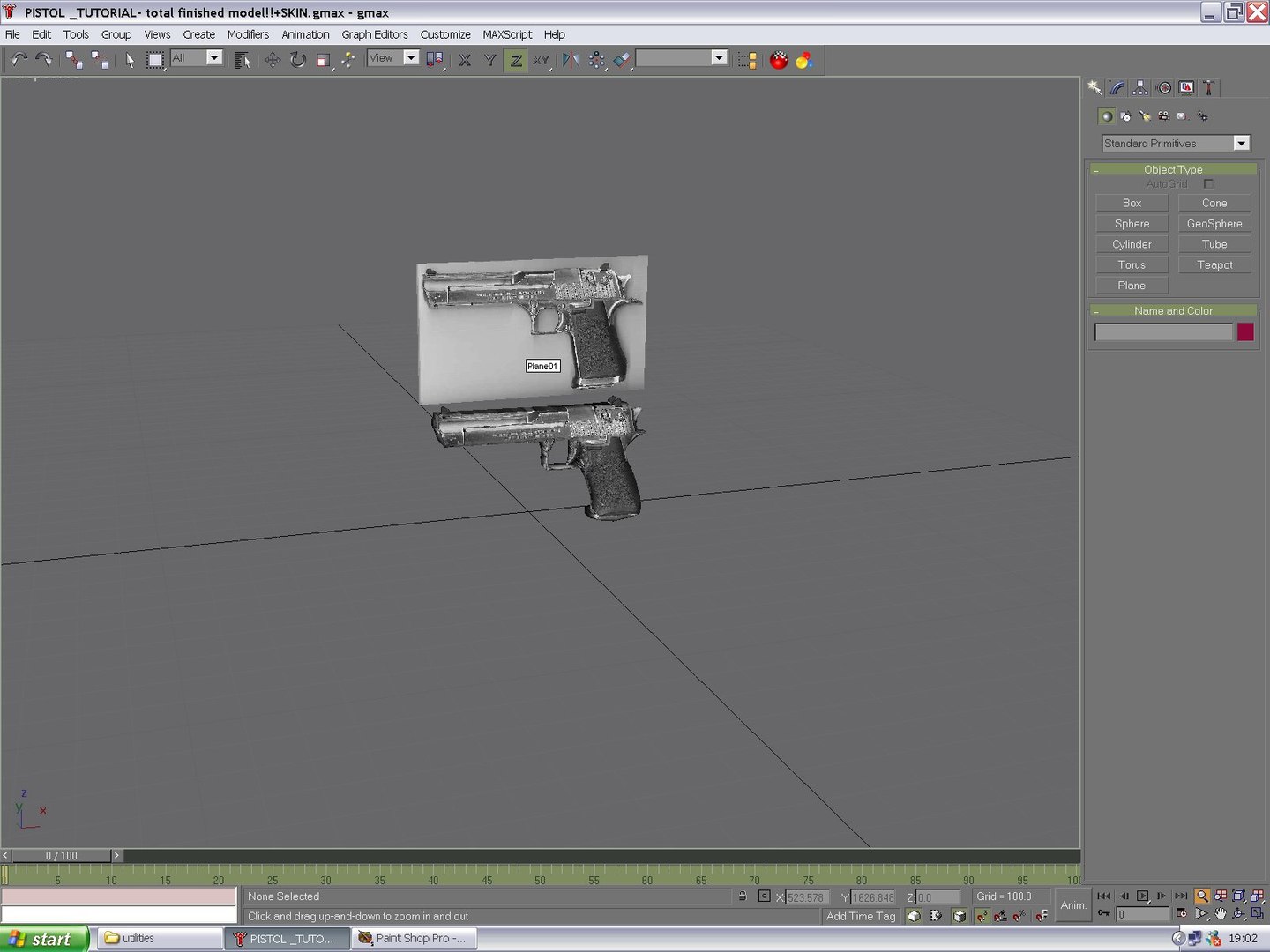This screenshot has height=952, width=1270.
Task: Create a Torus primitive
Action: 1132,264
